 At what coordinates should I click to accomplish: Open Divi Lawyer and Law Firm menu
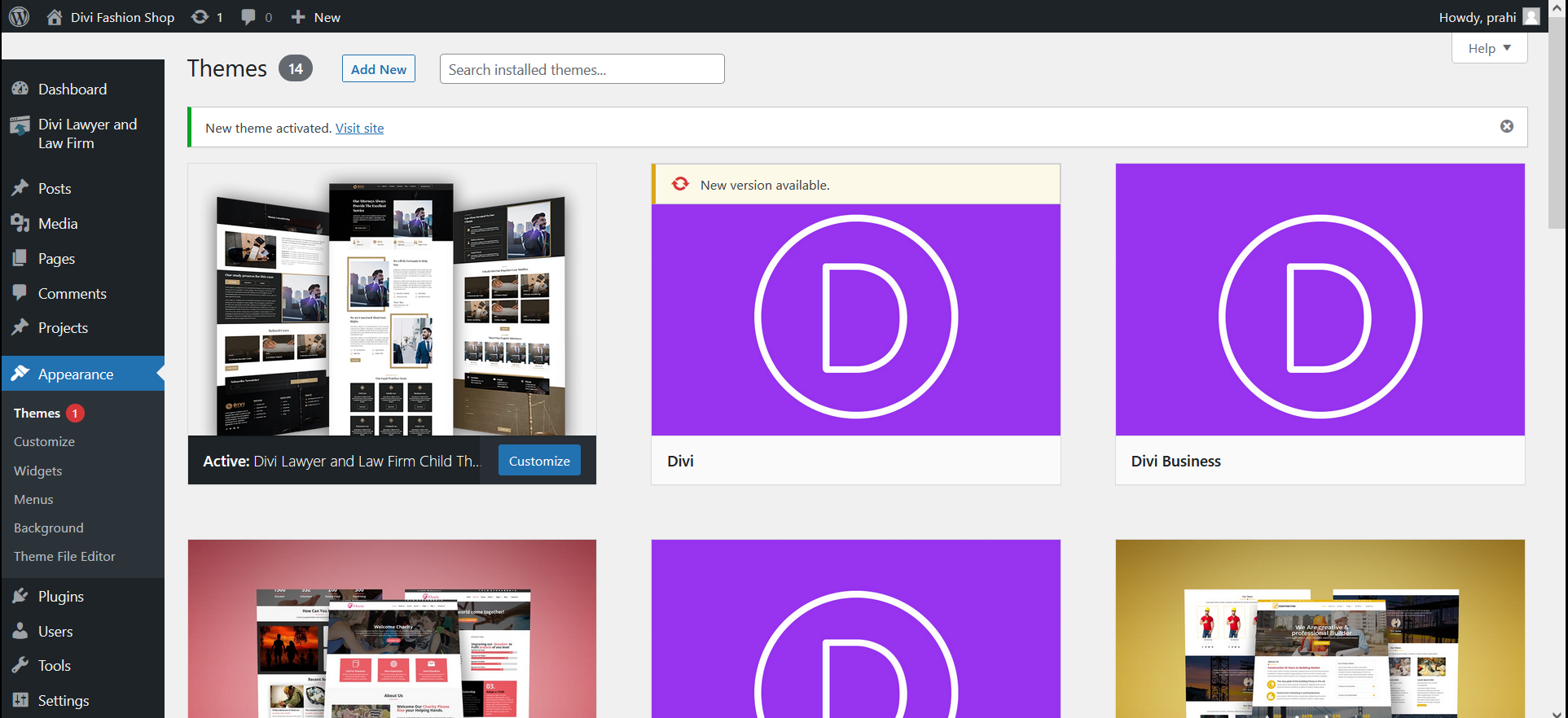pos(82,134)
